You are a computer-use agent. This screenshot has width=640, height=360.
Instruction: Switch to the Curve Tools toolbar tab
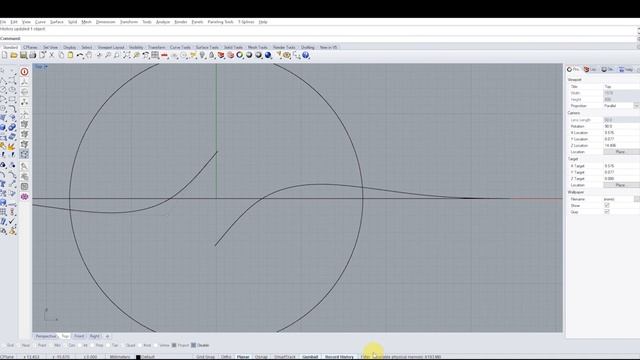[x=180, y=47]
